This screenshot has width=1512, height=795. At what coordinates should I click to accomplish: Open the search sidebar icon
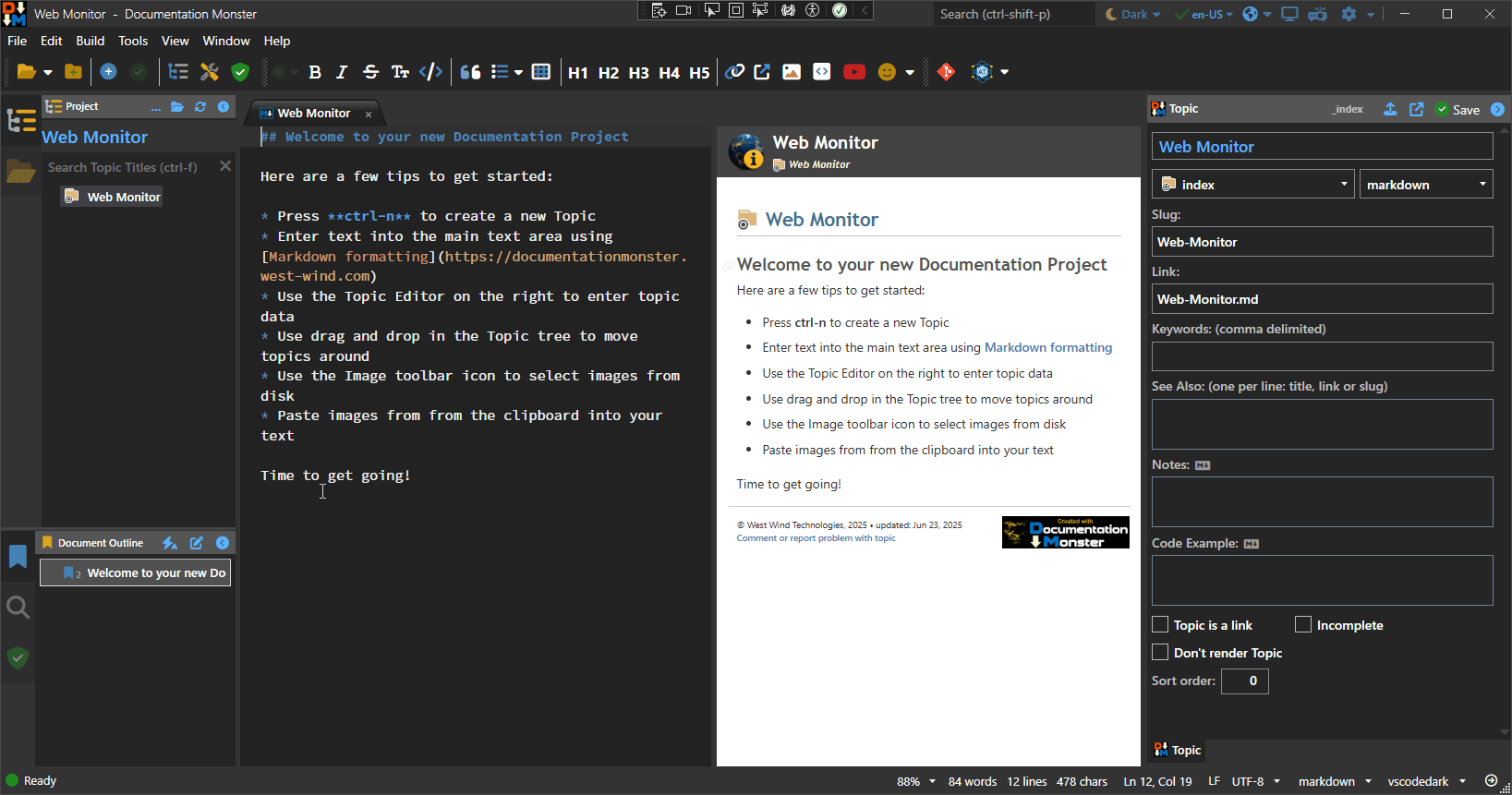[x=18, y=607]
